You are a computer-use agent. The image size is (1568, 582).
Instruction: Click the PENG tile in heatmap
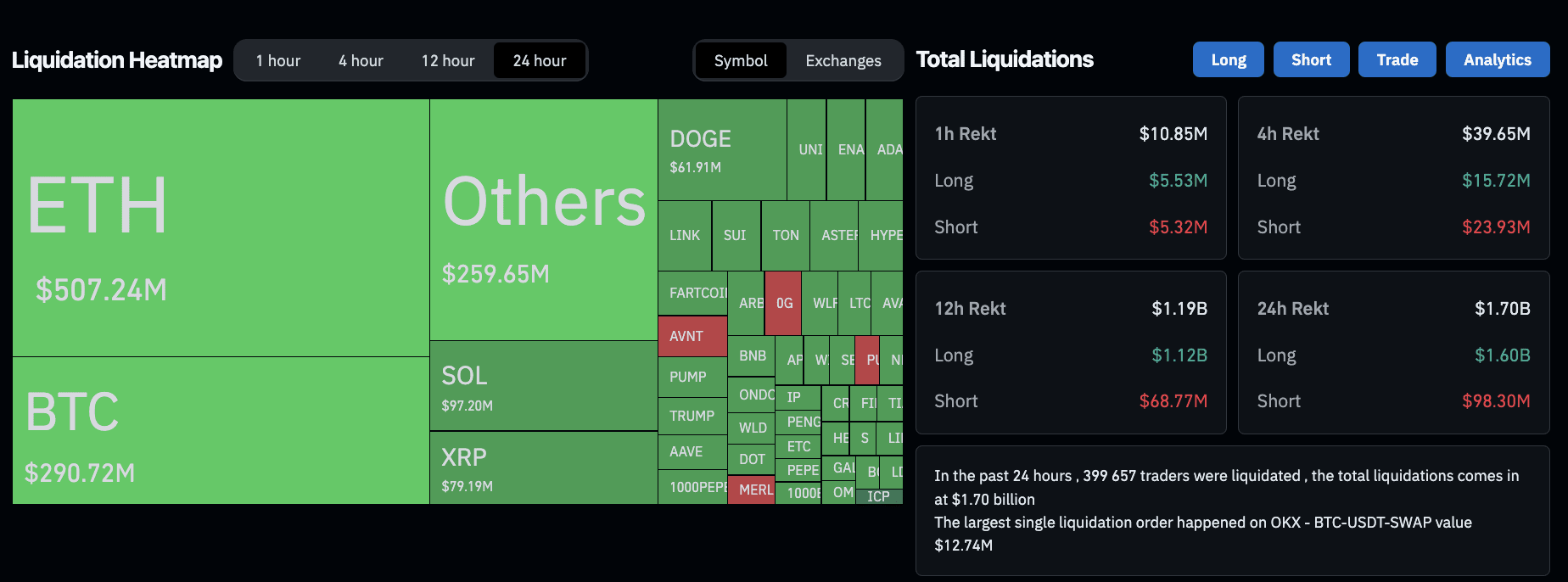(798, 422)
